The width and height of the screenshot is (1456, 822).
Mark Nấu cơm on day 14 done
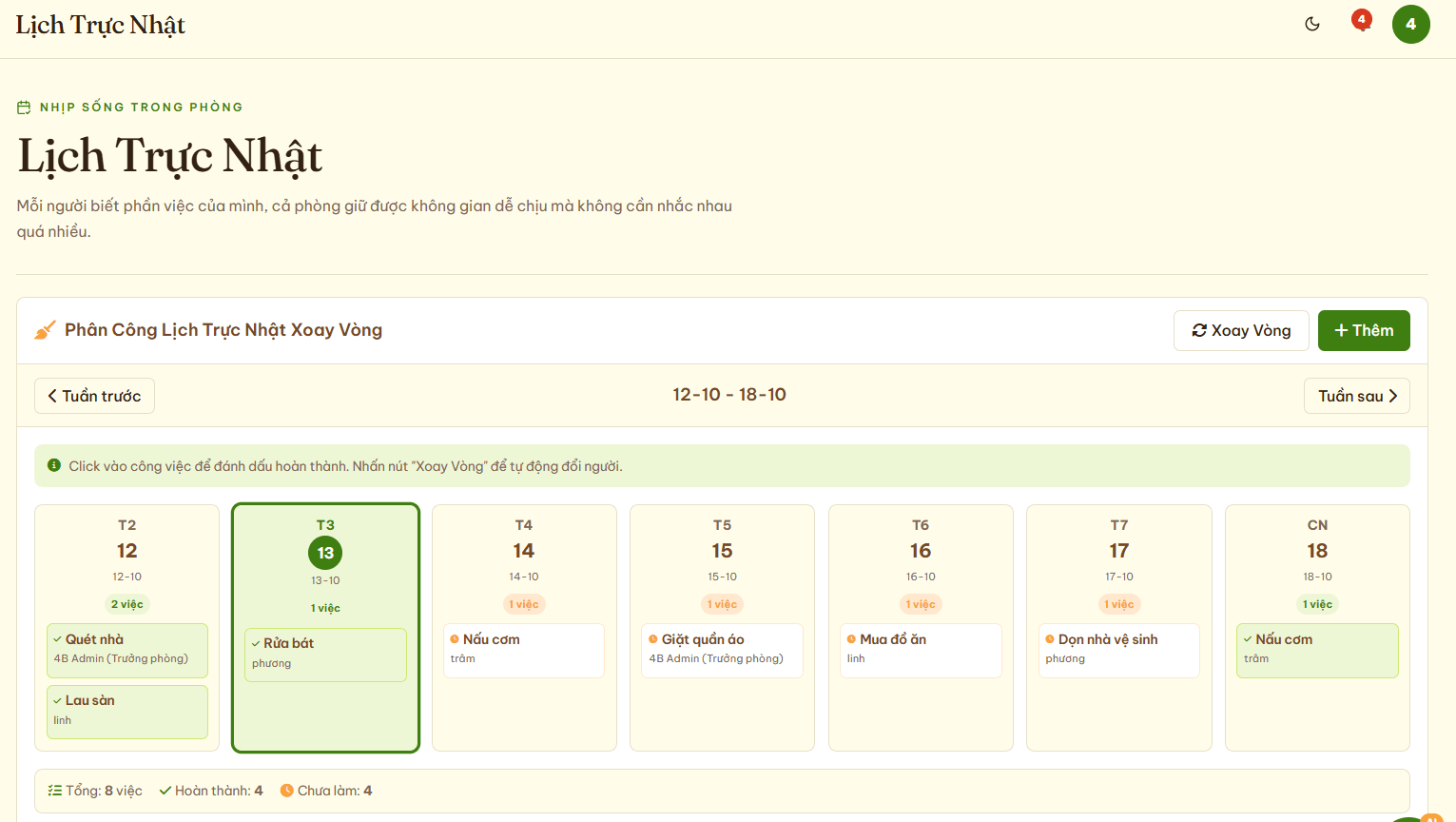coord(524,651)
